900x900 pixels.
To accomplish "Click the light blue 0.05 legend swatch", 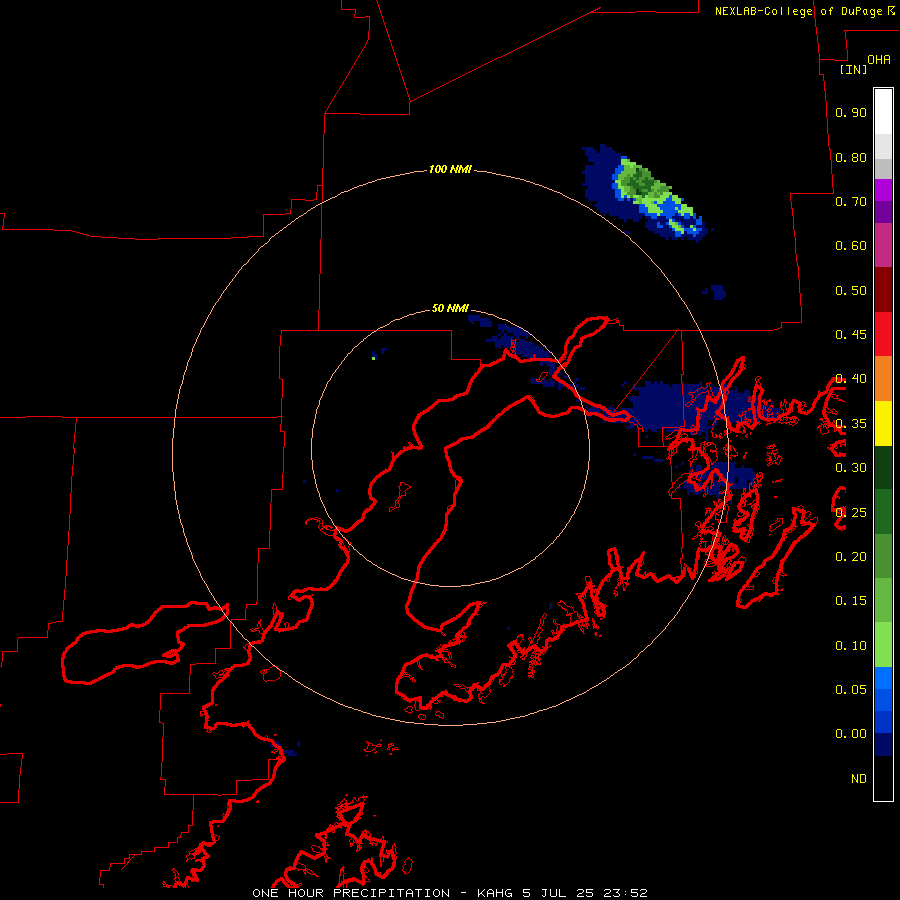I will (x=883, y=678).
